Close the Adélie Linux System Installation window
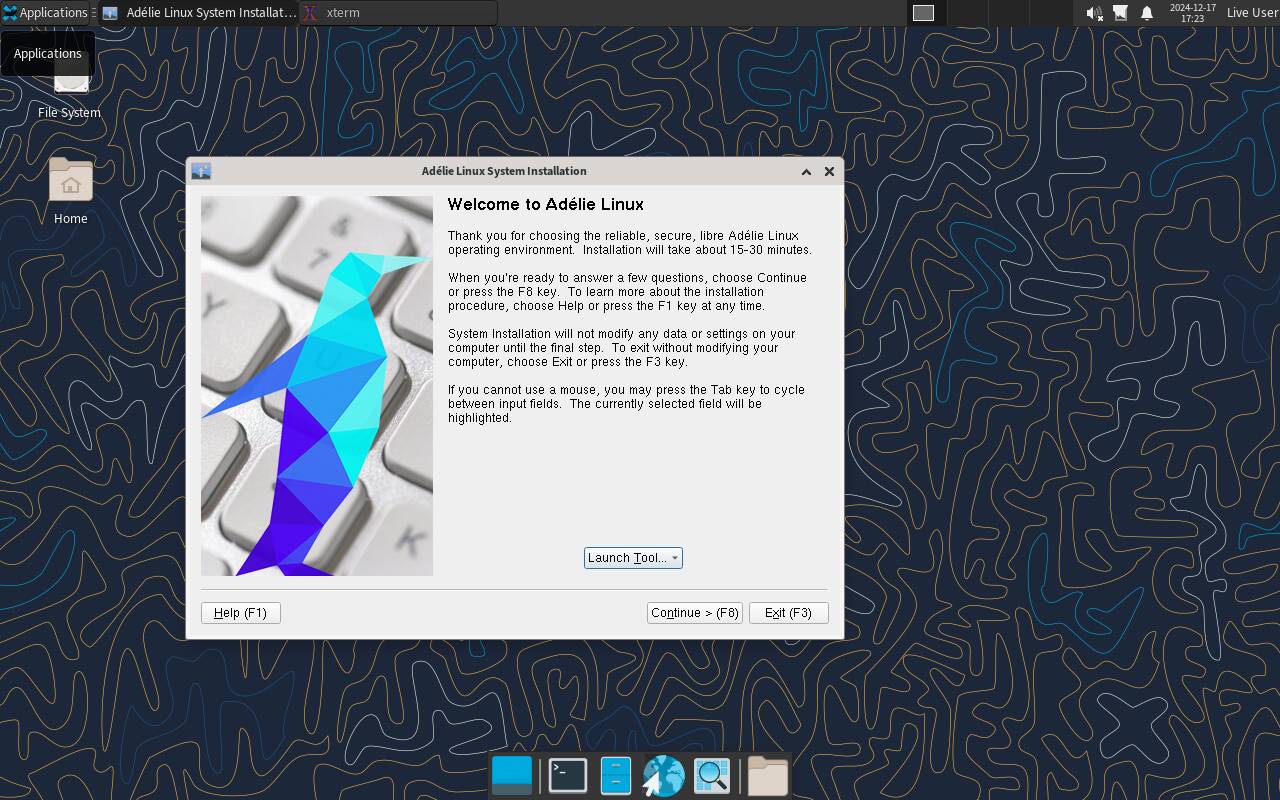The height and width of the screenshot is (800, 1280). 829,171
